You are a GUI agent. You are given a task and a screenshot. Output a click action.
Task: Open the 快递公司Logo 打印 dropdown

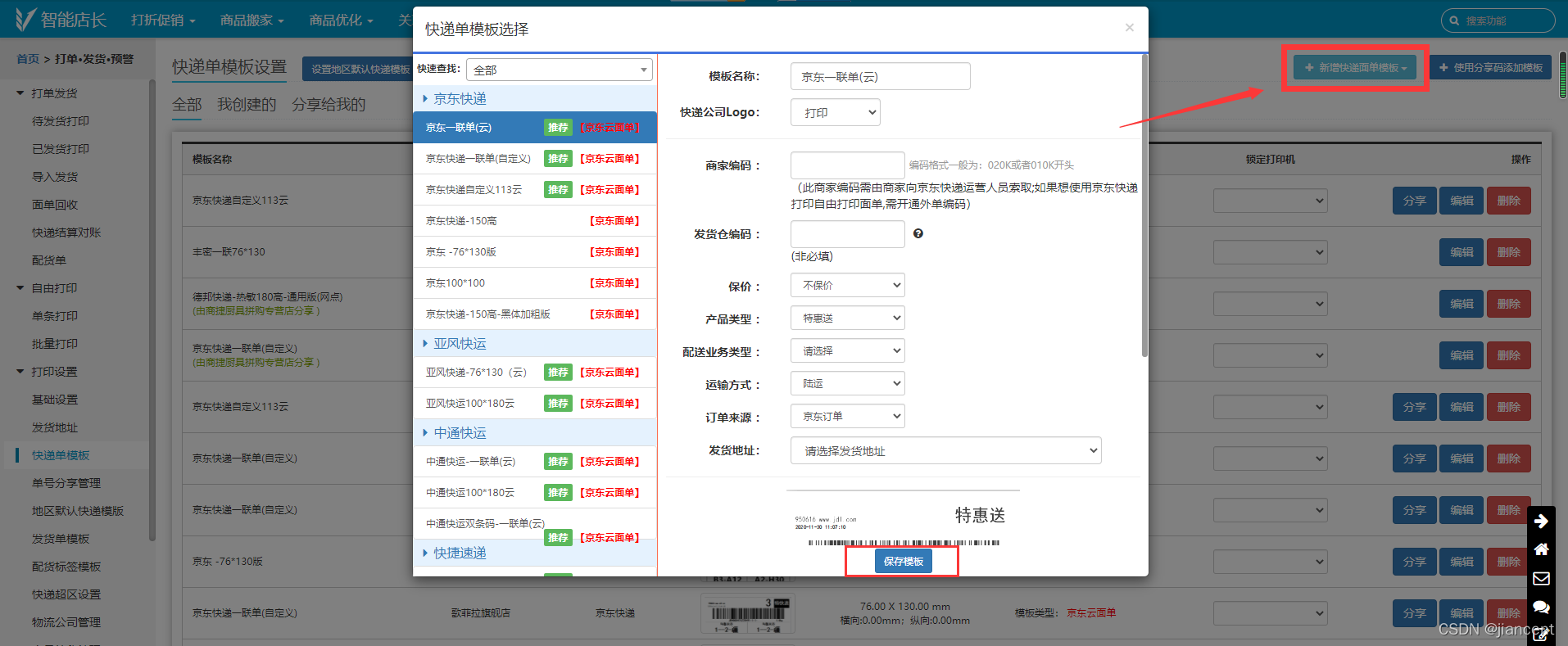coord(836,112)
